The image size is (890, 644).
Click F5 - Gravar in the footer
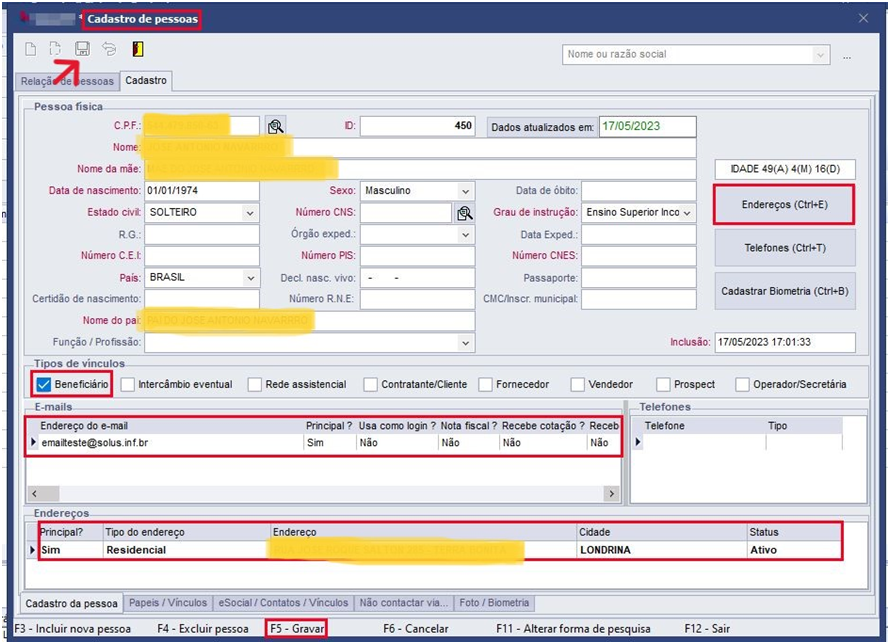pyautogui.click(x=297, y=629)
